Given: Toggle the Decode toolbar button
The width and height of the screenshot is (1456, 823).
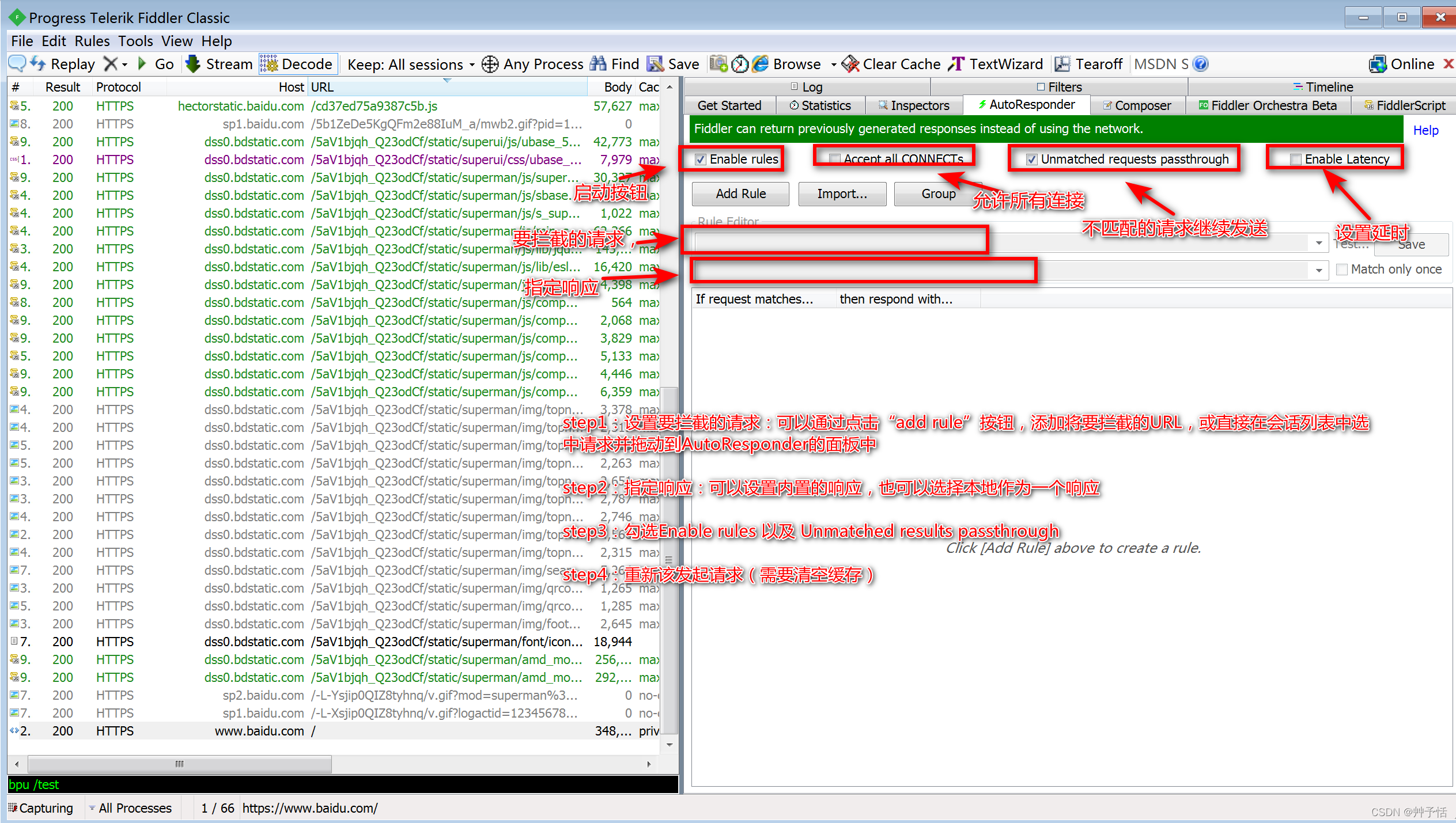Looking at the screenshot, I should [x=297, y=64].
